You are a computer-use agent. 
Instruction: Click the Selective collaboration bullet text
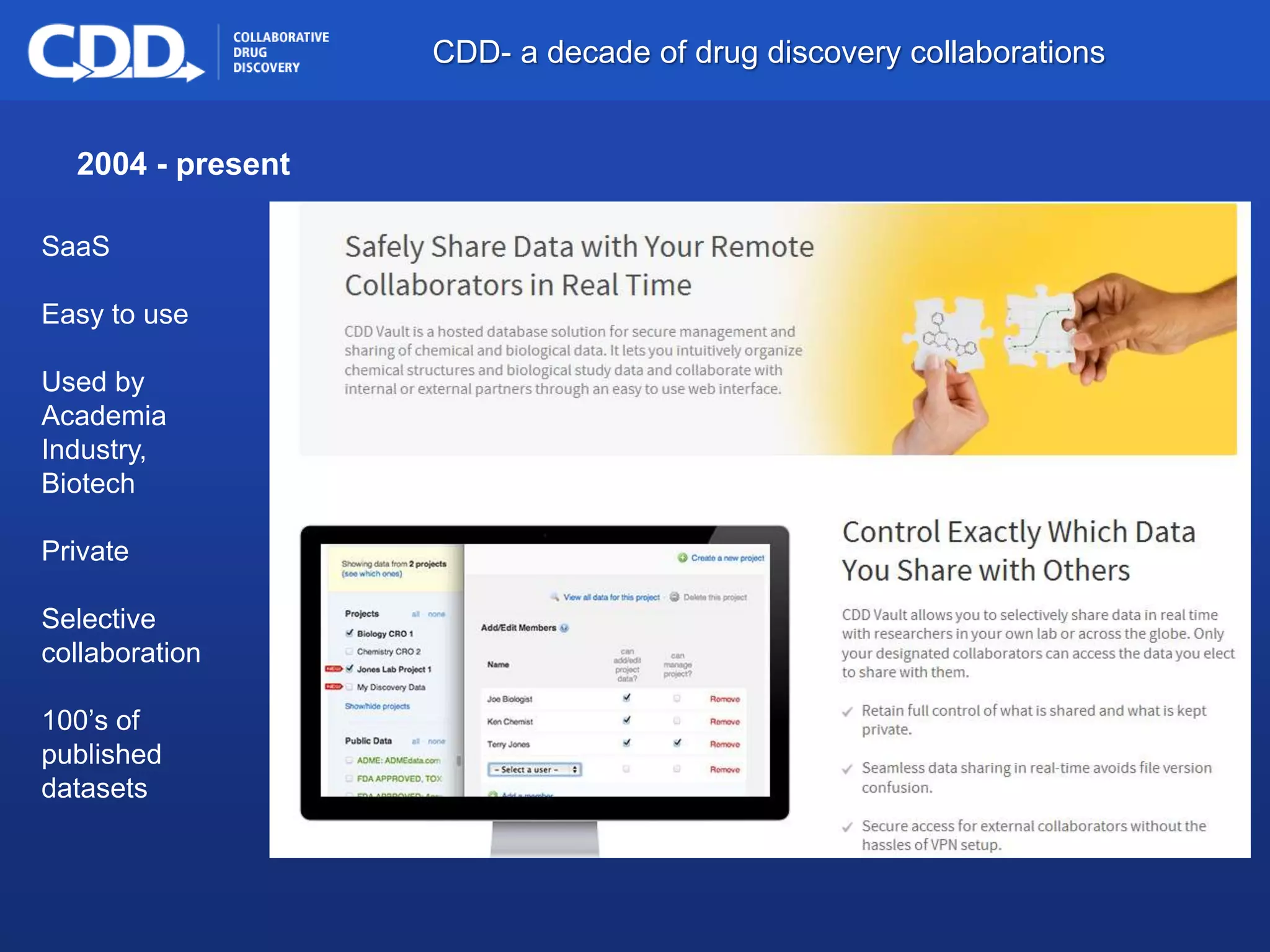121,636
